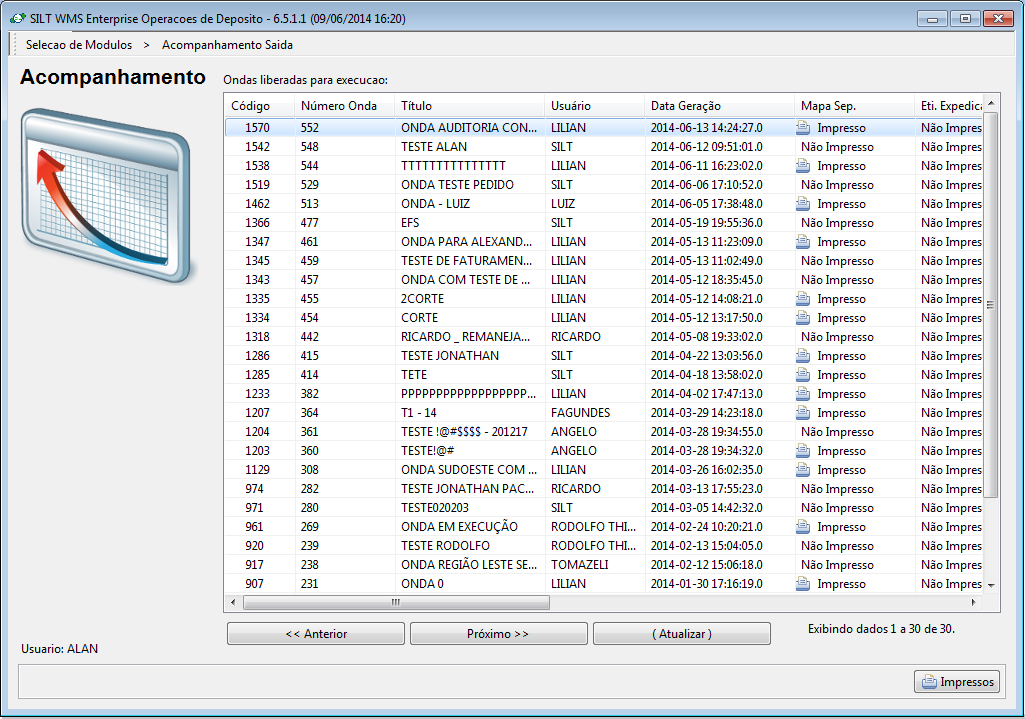1025x719 pixels.
Task: Click user ANGELO in row 1204
Action: 574,431
